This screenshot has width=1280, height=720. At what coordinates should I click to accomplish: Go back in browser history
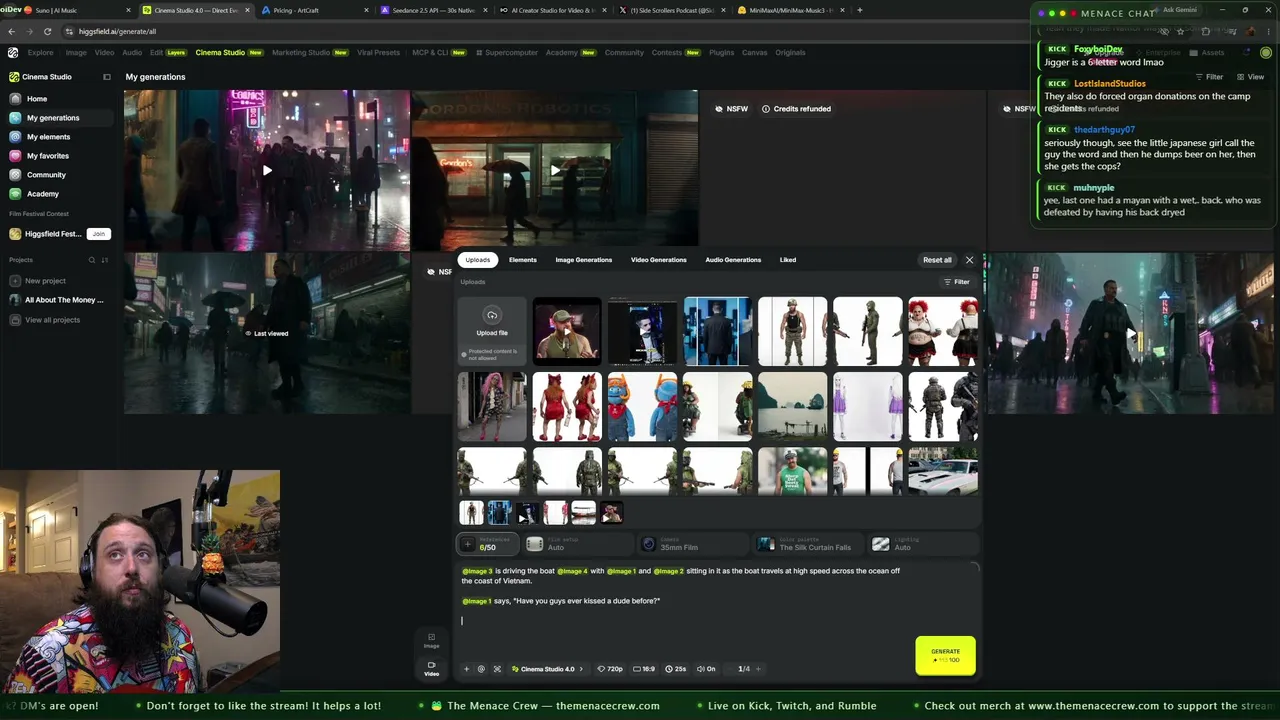pyautogui.click(x=11, y=31)
